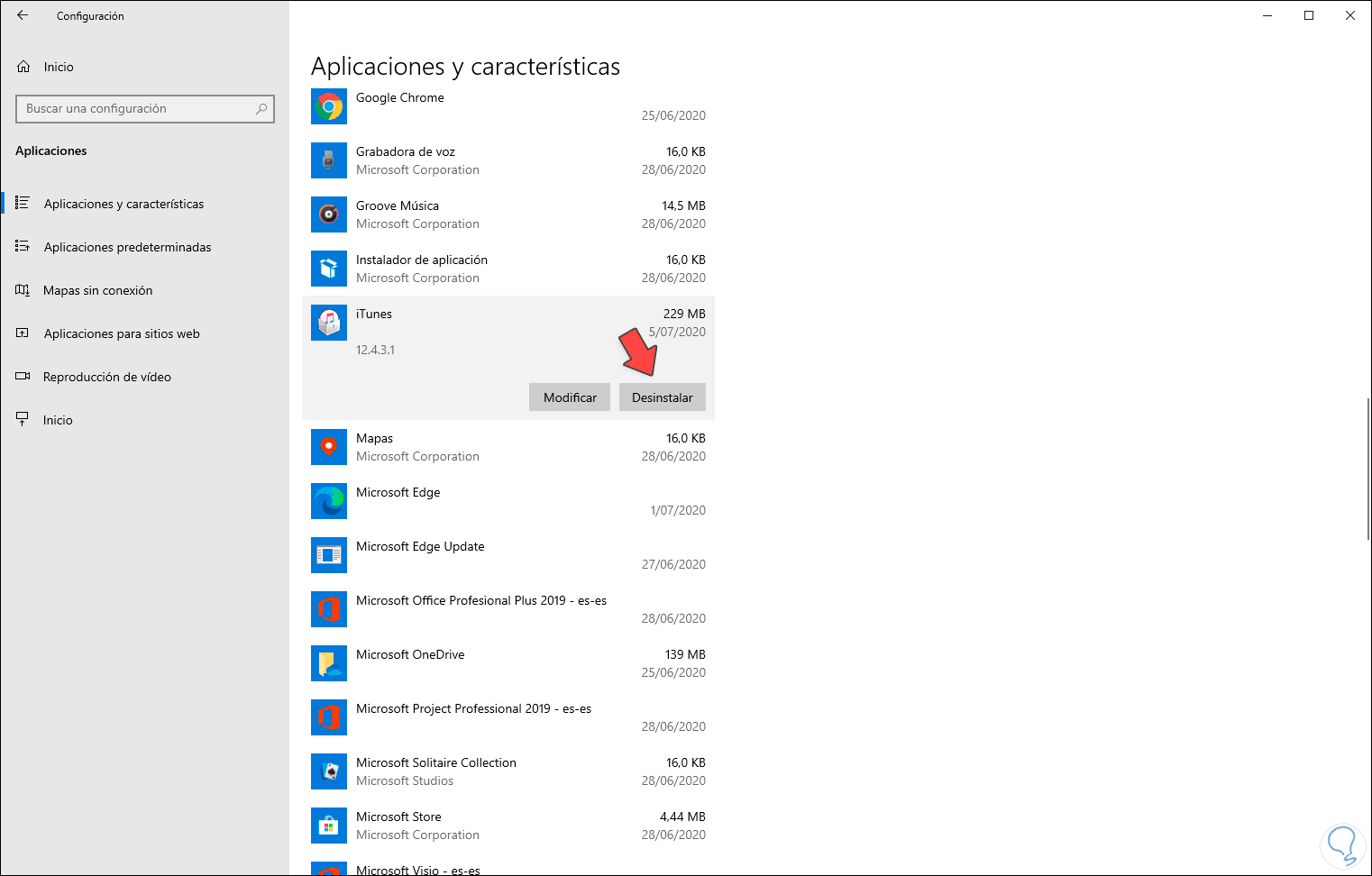1372x876 pixels.
Task: Click the Aplicaciones y características sidebar icon
Action: tap(23, 204)
